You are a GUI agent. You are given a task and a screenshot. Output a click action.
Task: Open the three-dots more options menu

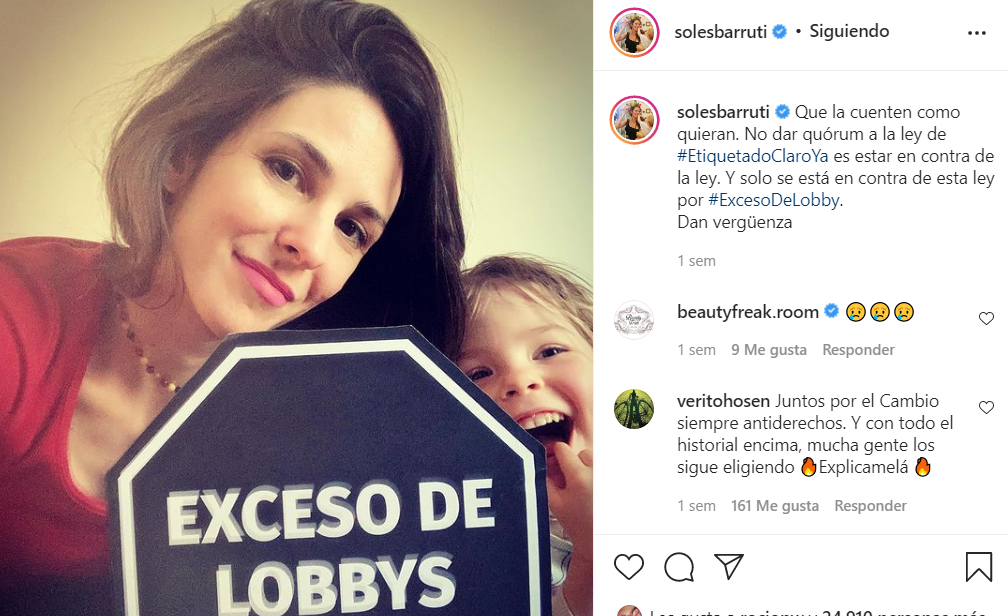pos(976,33)
